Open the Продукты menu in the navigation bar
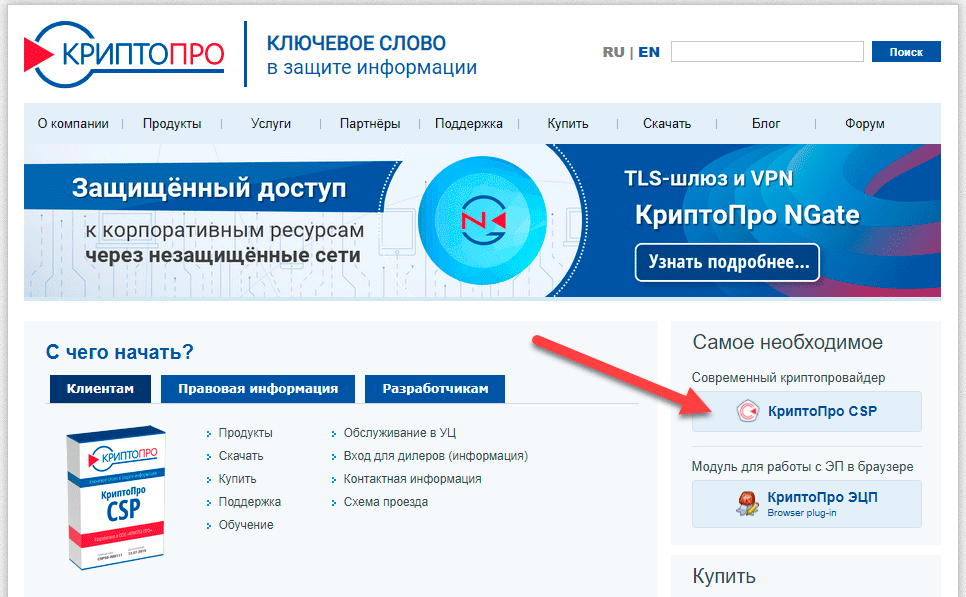The height and width of the screenshot is (597, 966). pos(172,124)
